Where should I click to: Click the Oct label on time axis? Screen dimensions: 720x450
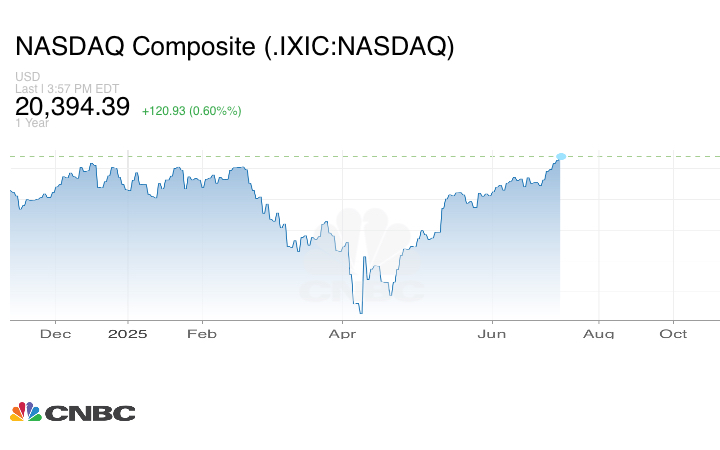(673, 334)
